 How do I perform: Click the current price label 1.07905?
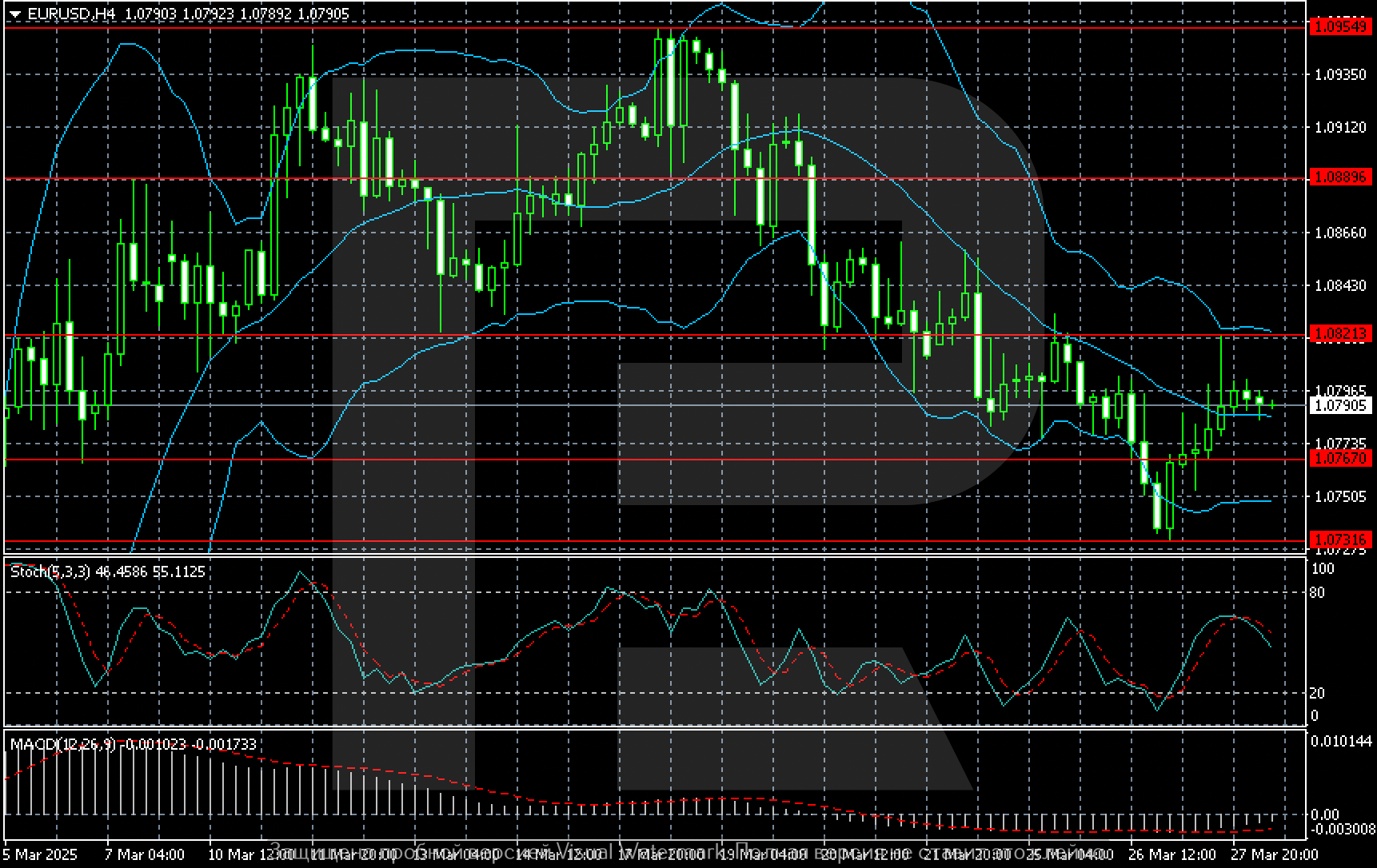pyautogui.click(x=1340, y=406)
